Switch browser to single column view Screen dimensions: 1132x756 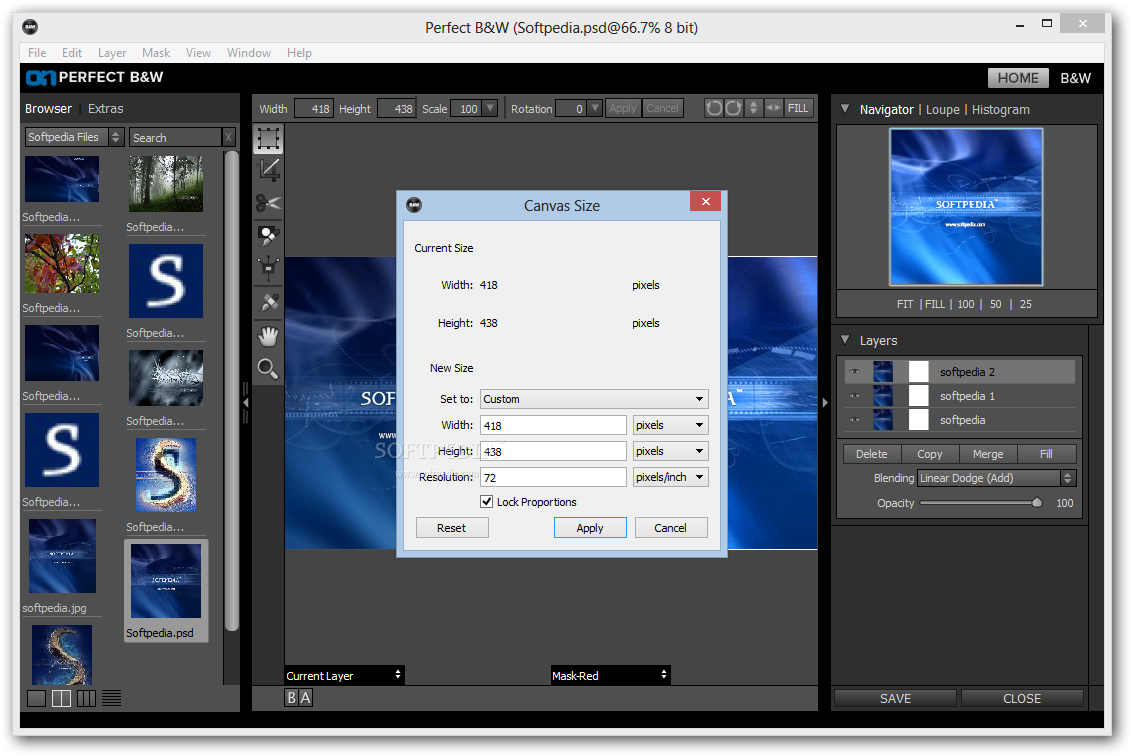(36, 698)
